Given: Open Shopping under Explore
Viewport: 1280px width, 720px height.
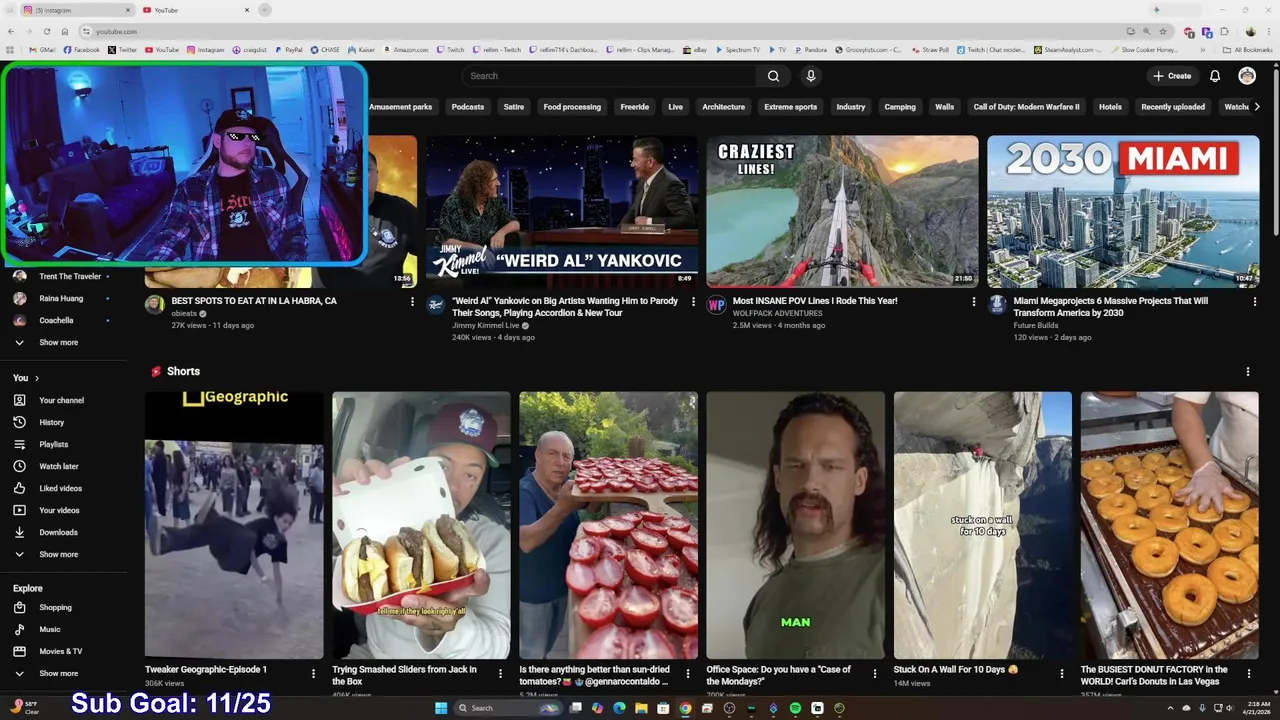Looking at the screenshot, I should [55, 607].
